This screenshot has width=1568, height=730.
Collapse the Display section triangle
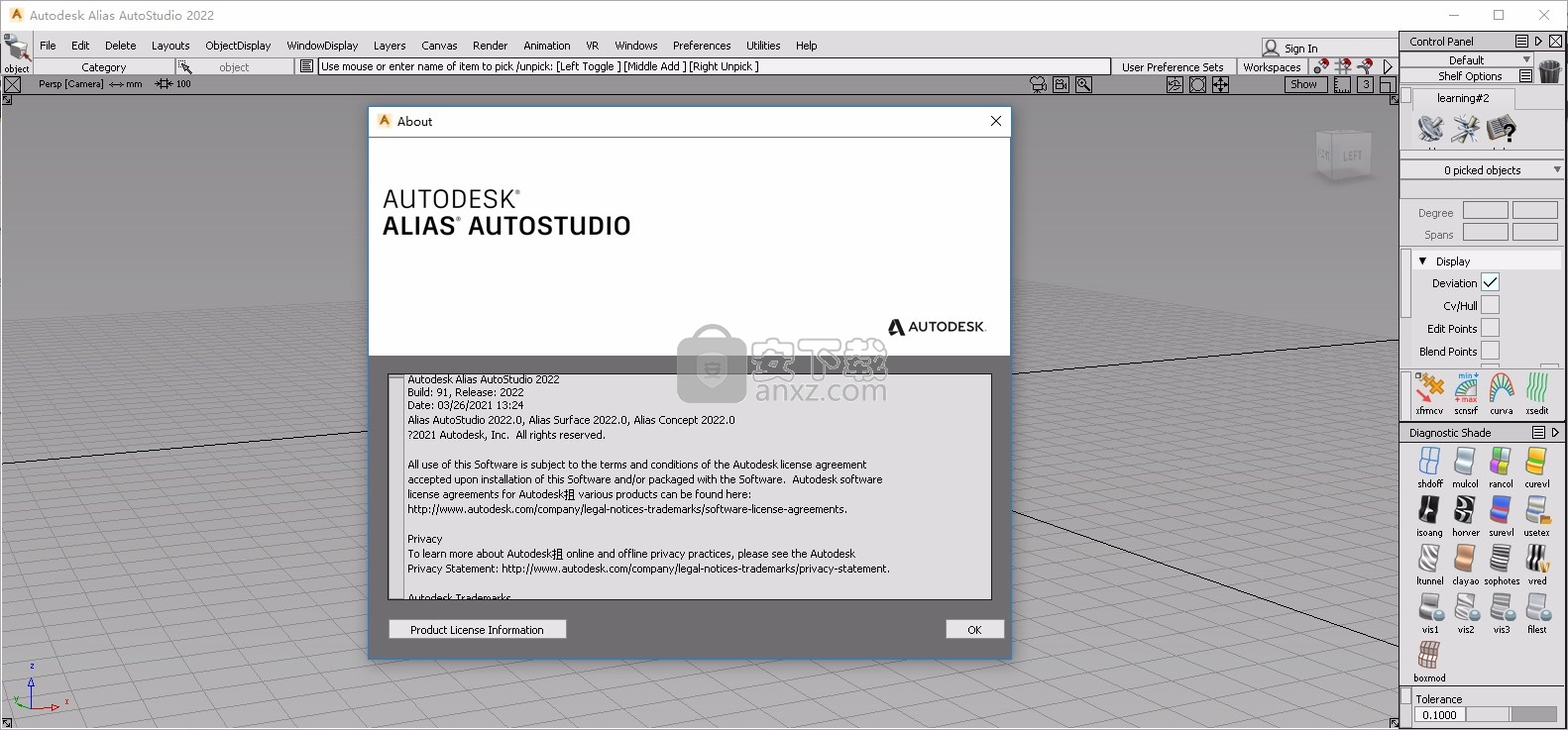pyautogui.click(x=1423, y=261)
